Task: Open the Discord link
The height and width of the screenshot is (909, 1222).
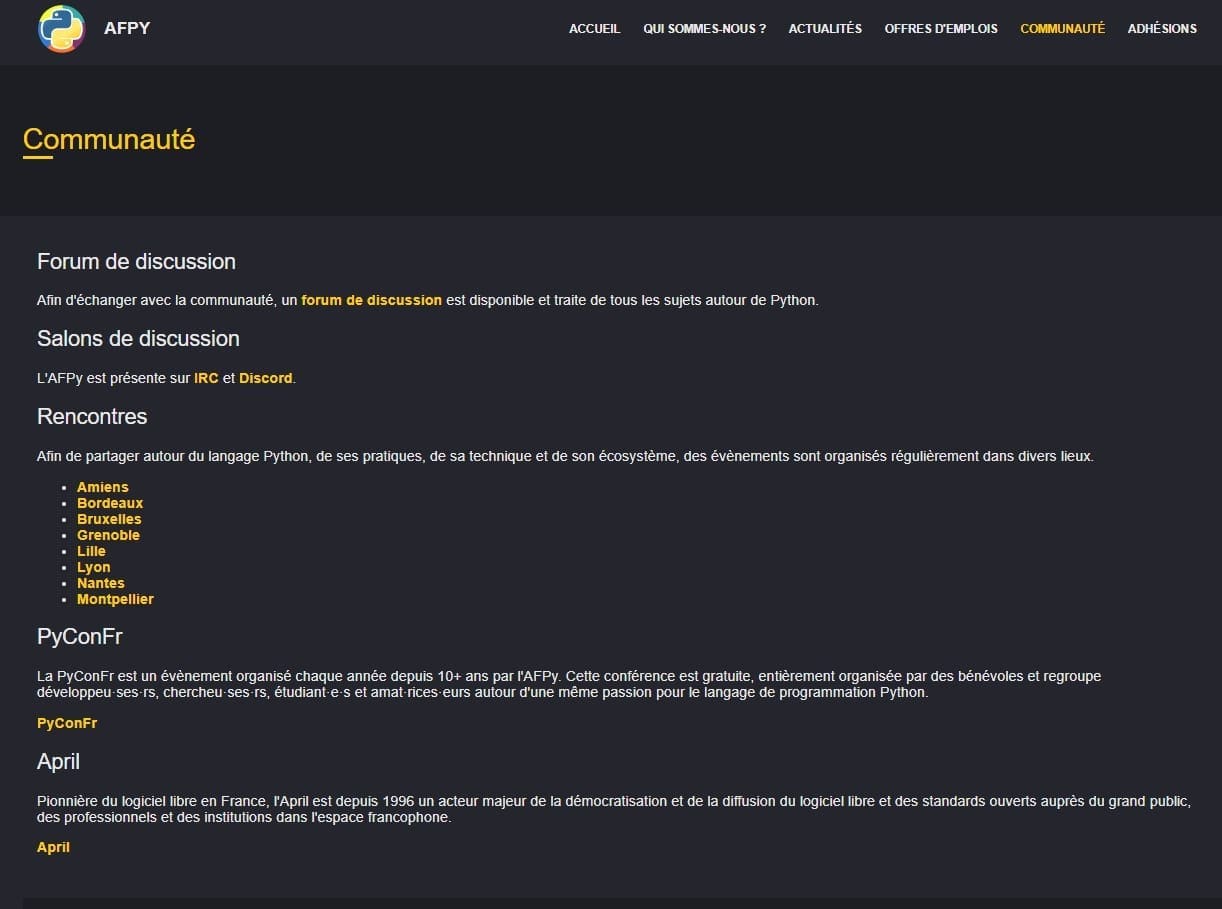Action: (x=266, y=378)
